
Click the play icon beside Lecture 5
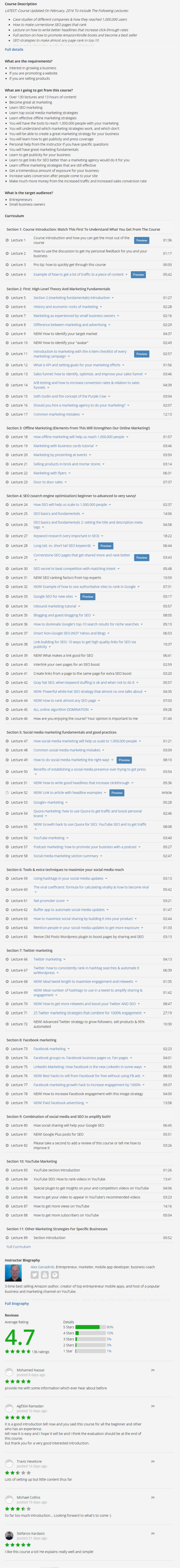pyautogui.click(x=7, y=298)
